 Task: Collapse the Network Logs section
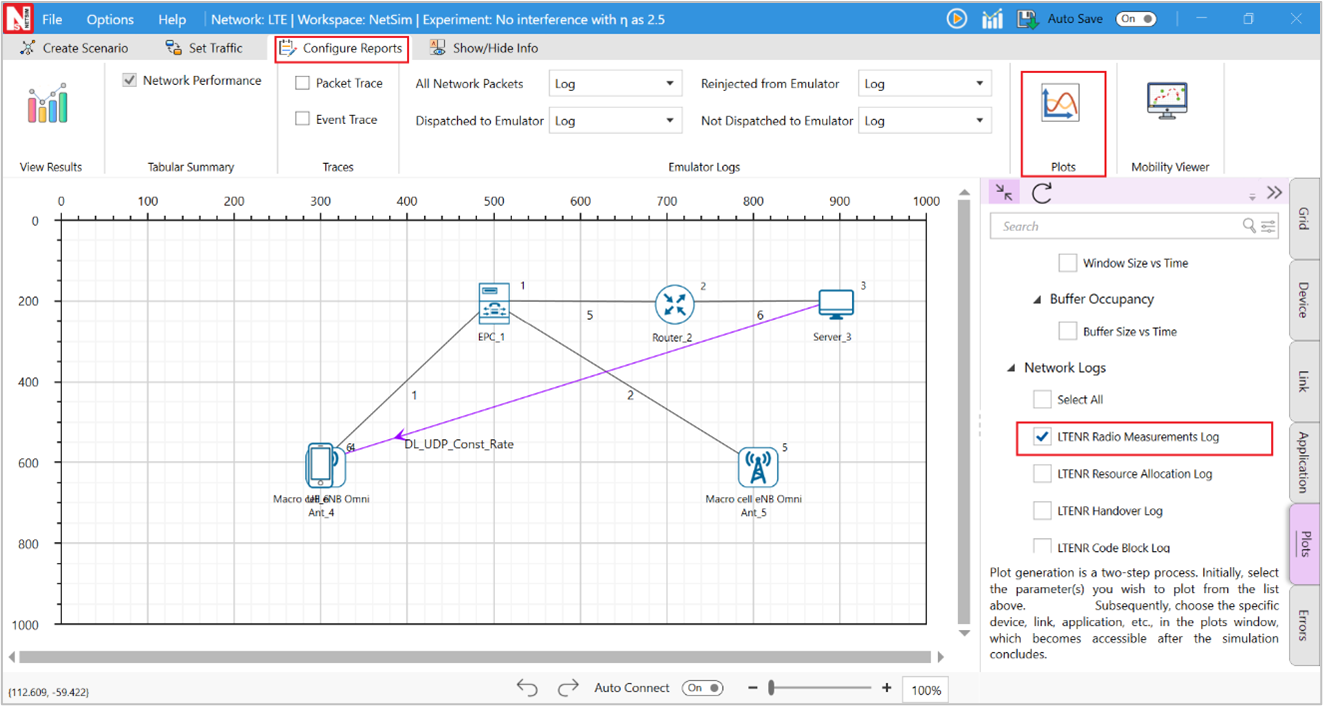pyautogui.click(x=1011, y=368)
